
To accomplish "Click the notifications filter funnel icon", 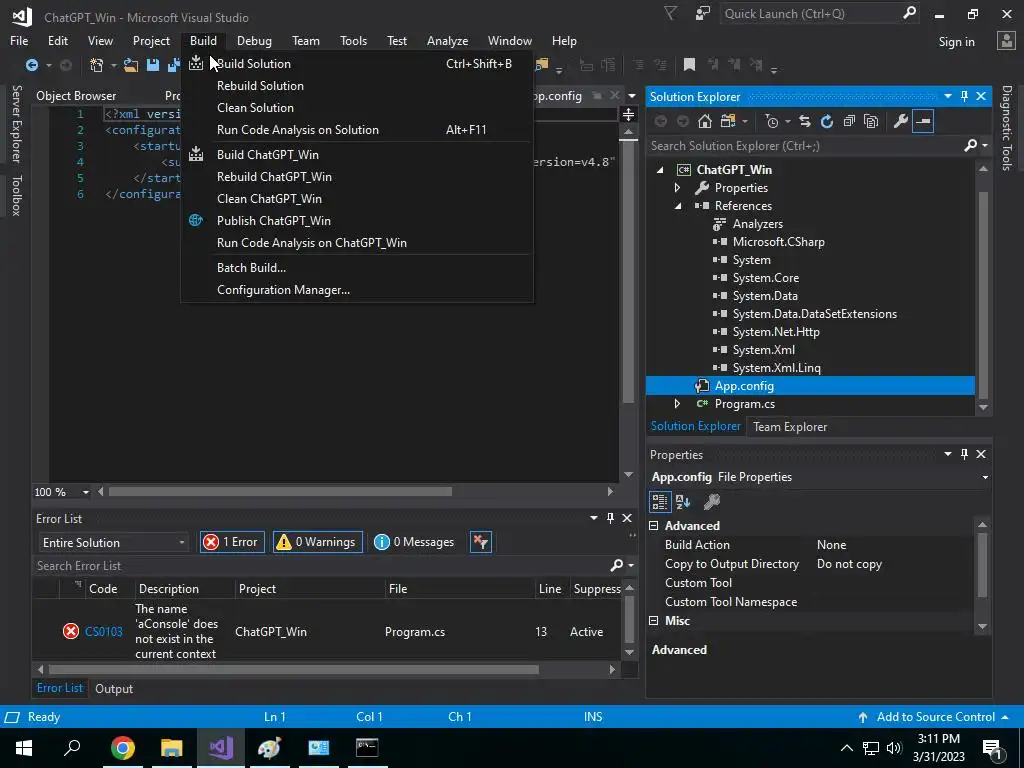I will pyautogui.click(x=671, y=14).
